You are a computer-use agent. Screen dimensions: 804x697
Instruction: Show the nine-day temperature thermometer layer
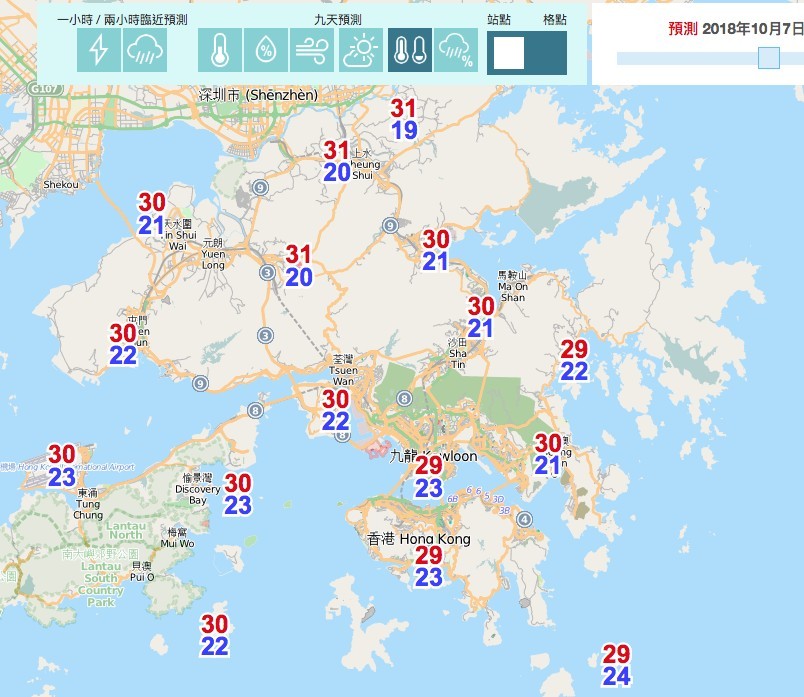(219, 51)
